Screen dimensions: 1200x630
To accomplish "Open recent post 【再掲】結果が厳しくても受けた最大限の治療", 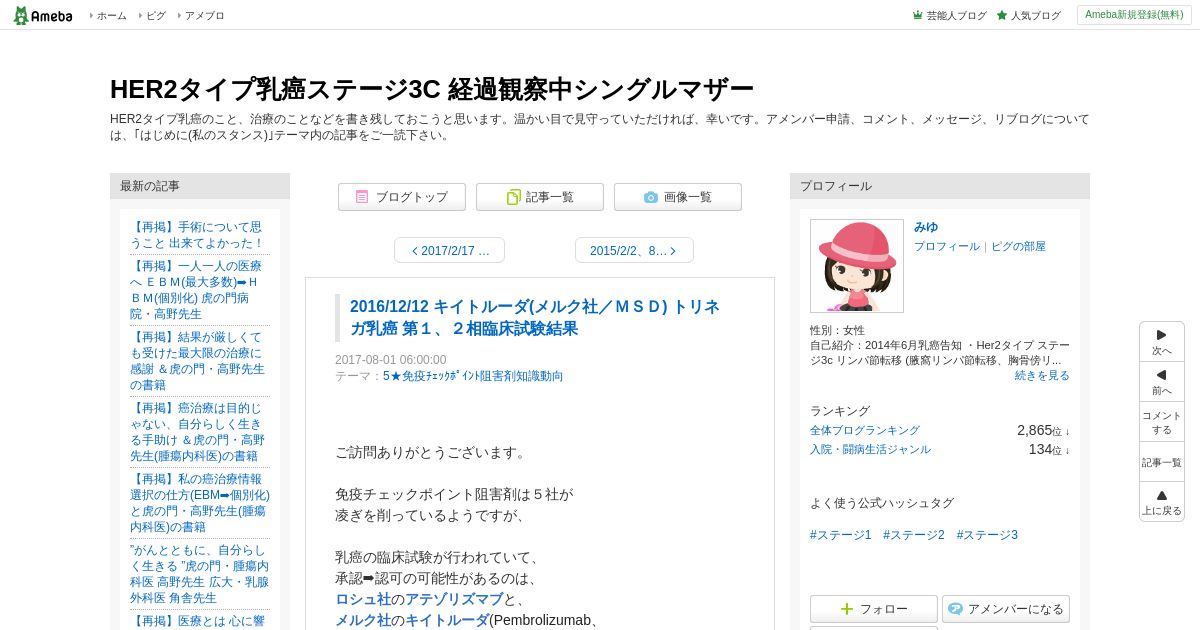I will pos(198,361).
